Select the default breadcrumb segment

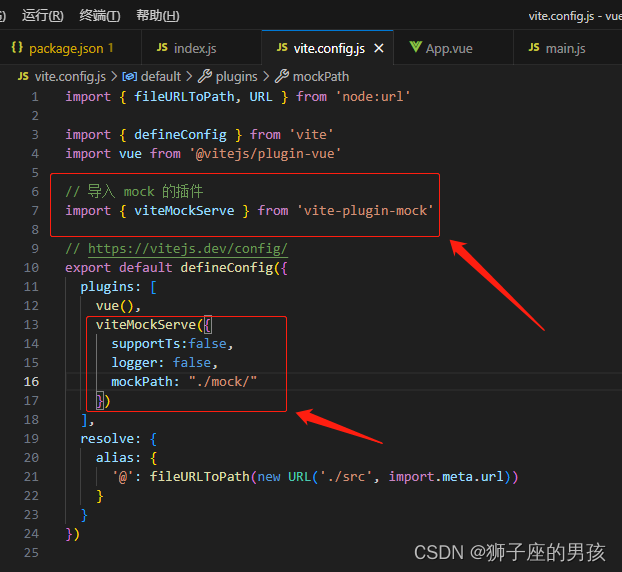click(161, 76)
